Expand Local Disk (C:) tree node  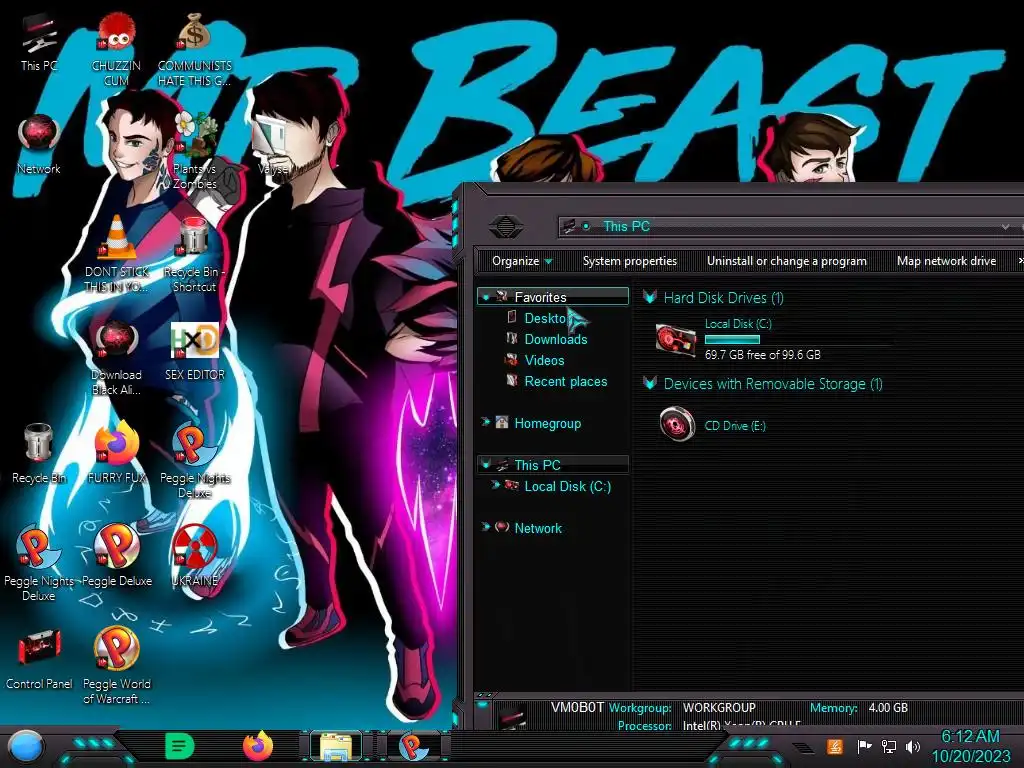pyautogui.click(x=495, y=485)
